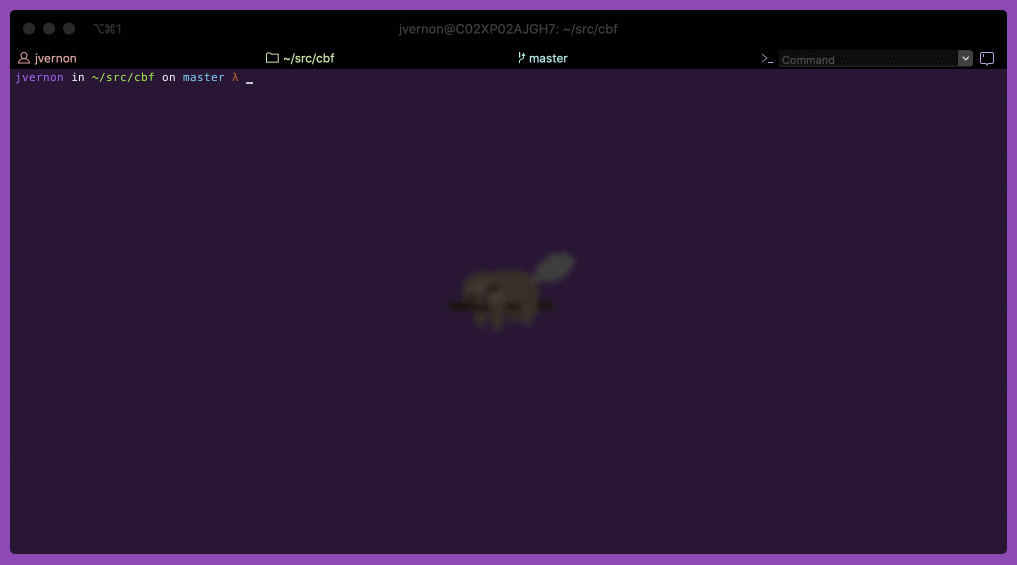This screenshot has height=565, width=1017.
Task: Click the folder icon next to ~/src/cbf
Action: pyautogui.click(x=272, y=58)
